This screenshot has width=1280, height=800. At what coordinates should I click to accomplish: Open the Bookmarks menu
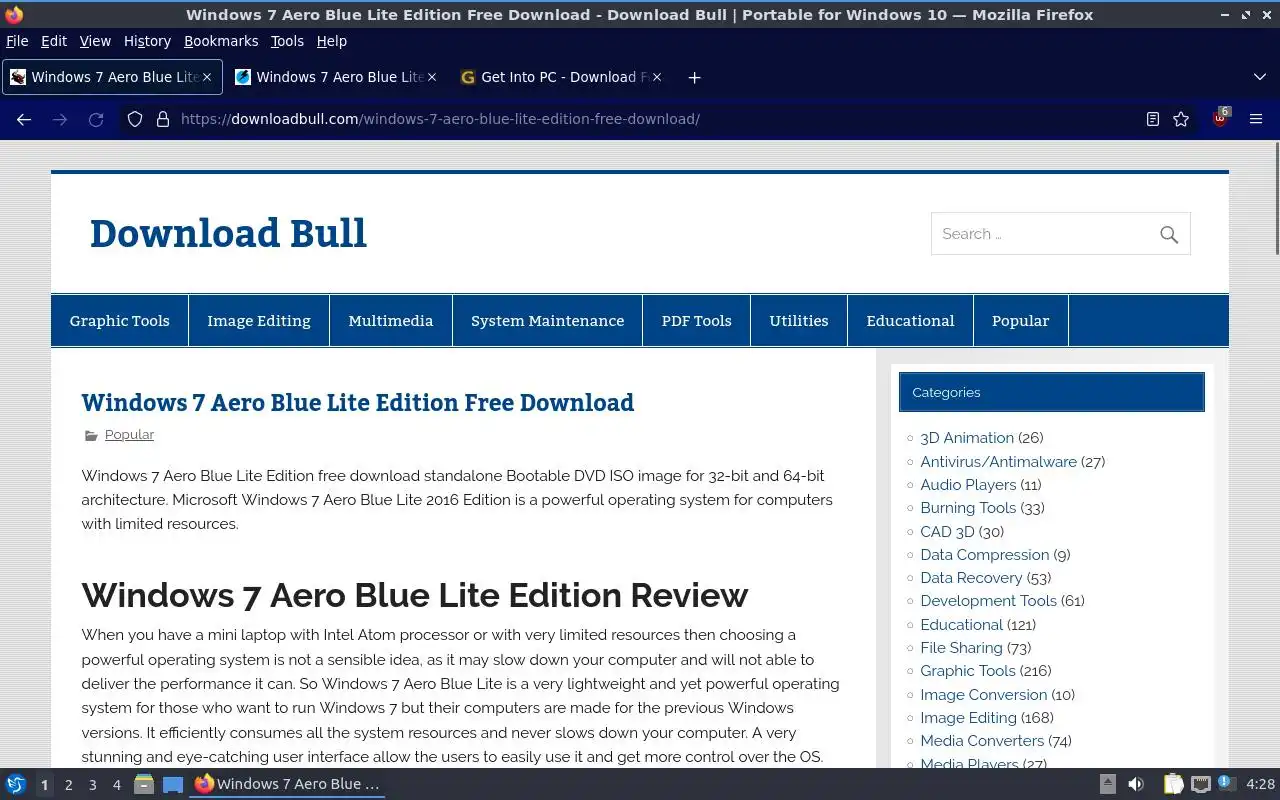coord(221,41)
